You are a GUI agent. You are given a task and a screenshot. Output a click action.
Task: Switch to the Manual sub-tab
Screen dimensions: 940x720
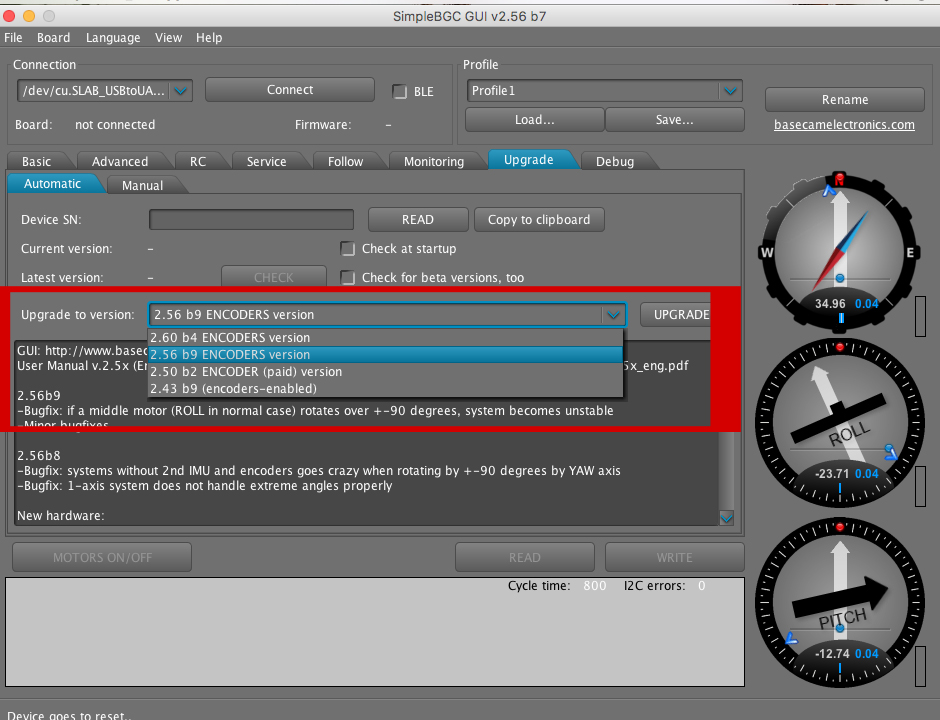click(142, 185)
